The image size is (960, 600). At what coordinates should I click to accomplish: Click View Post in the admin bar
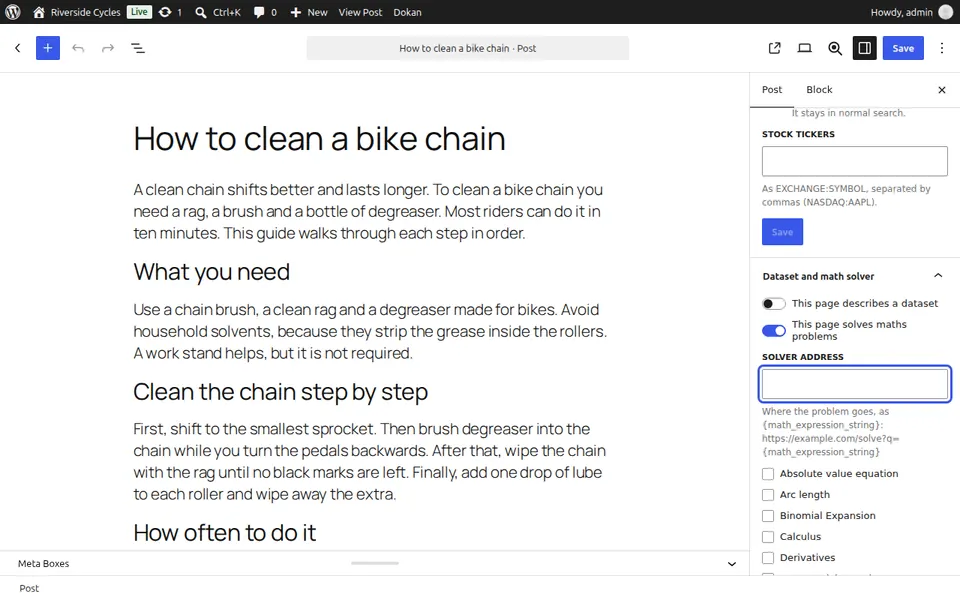[360, 12]
